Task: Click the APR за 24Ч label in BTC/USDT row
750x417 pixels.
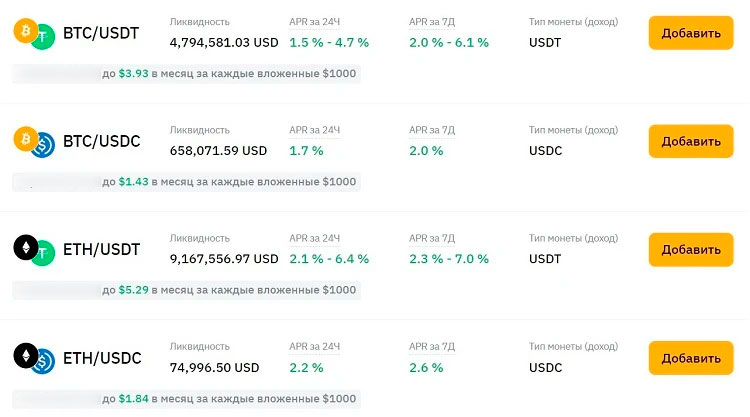Action: pyautogui.click(x=314, y=21)
